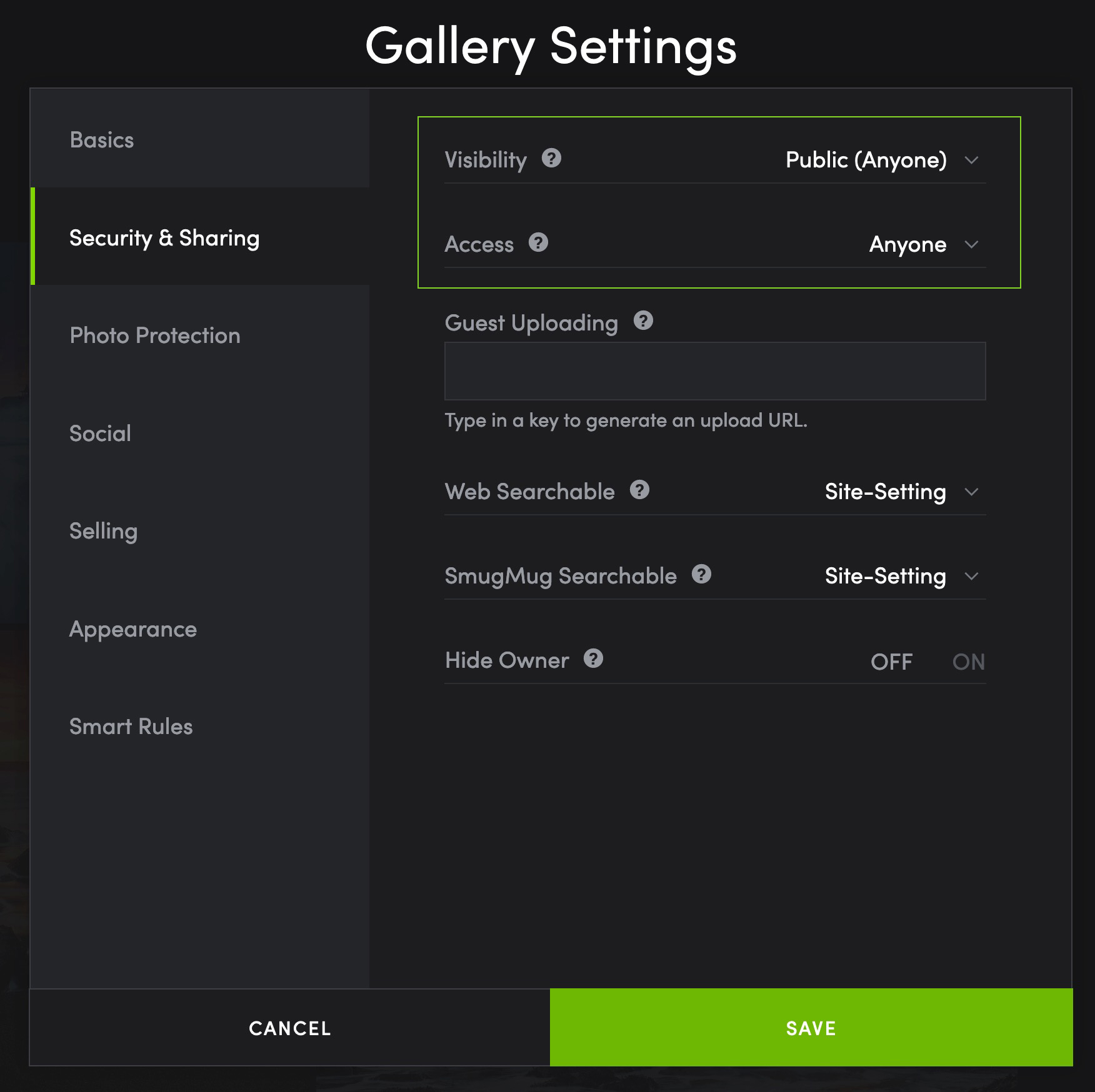Image resolution: width=1095 pixels, height=1092 pixels.
Task: Expand Access dropdown chevron arrow
Action: [971, 245]
